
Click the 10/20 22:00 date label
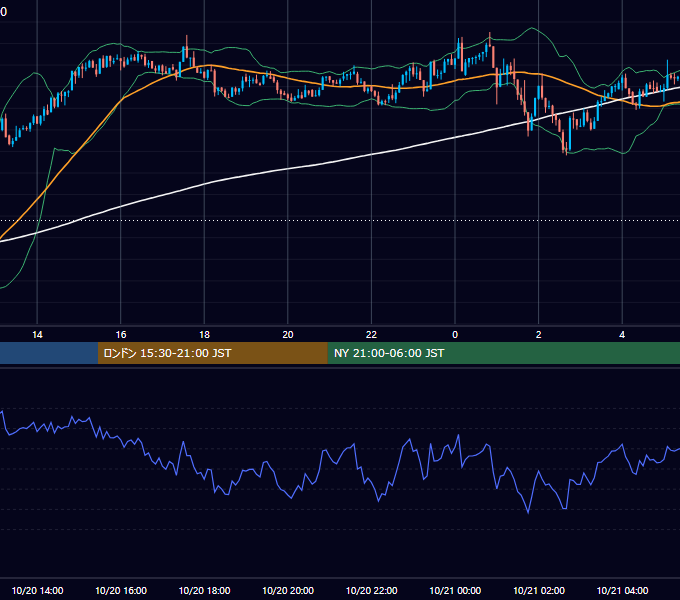click(371, 590)
